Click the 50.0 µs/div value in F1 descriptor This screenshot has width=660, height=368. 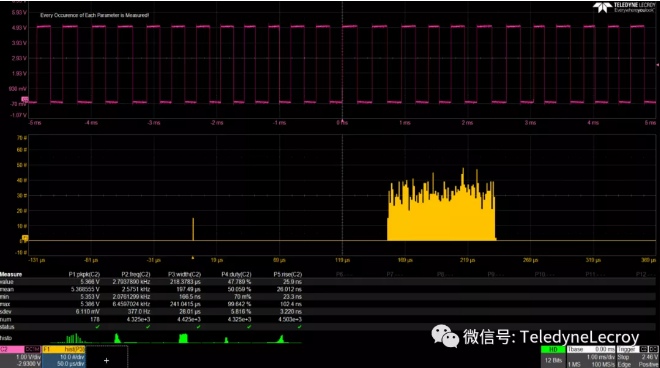pos(70,364)
